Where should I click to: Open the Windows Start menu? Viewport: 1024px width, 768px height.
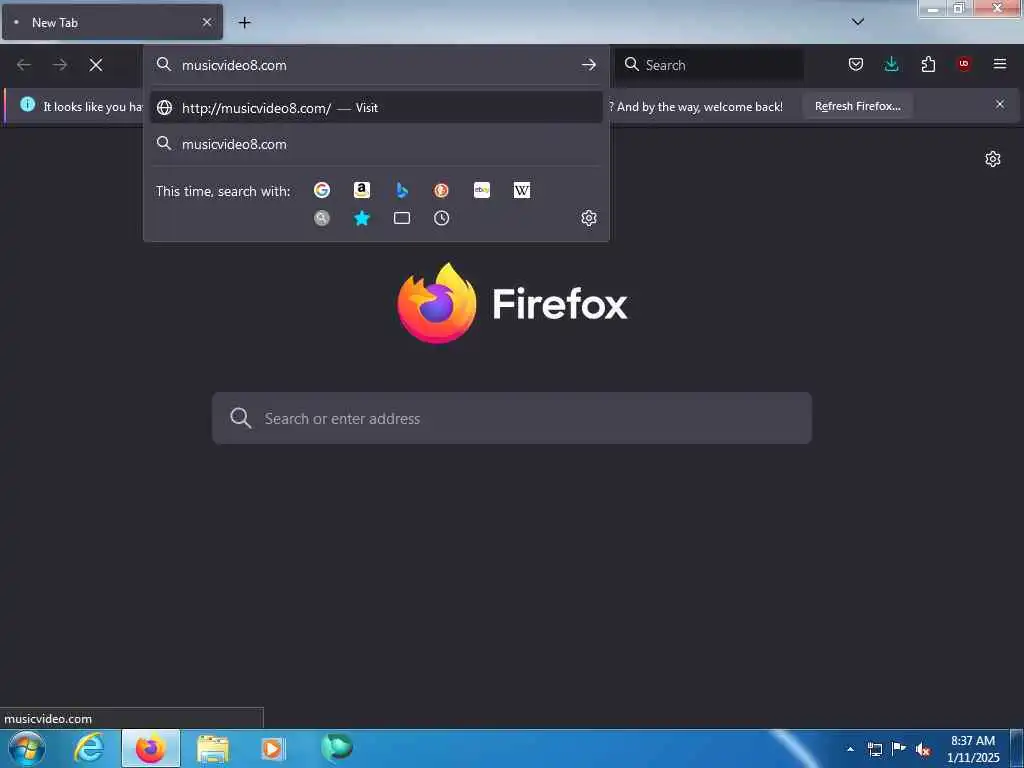(27, 748)
